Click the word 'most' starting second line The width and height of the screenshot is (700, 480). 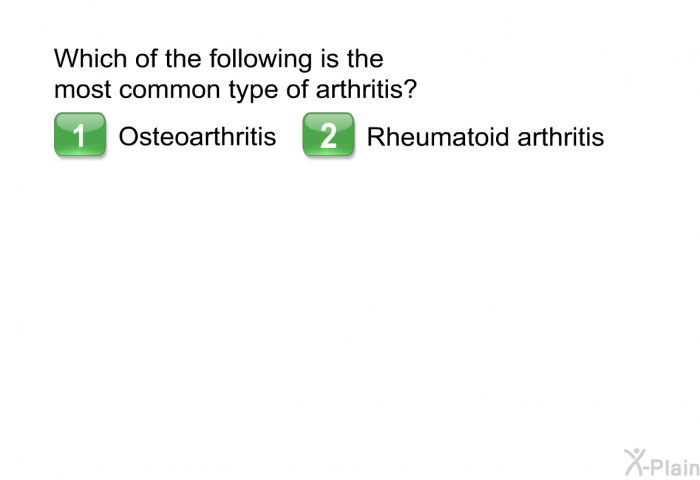click(83, 90)
